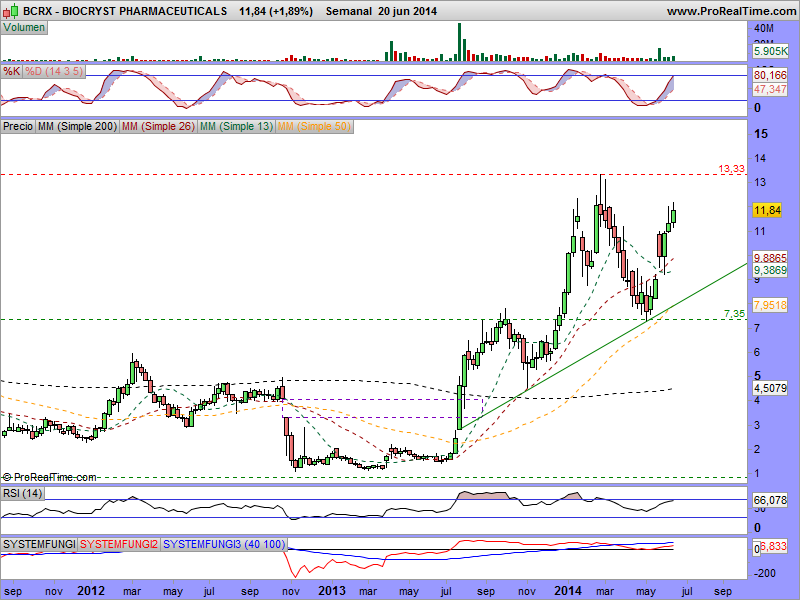800x600 pixels.
Task: Click the 9,8865 moving average value
Action: tap(770, 258)
